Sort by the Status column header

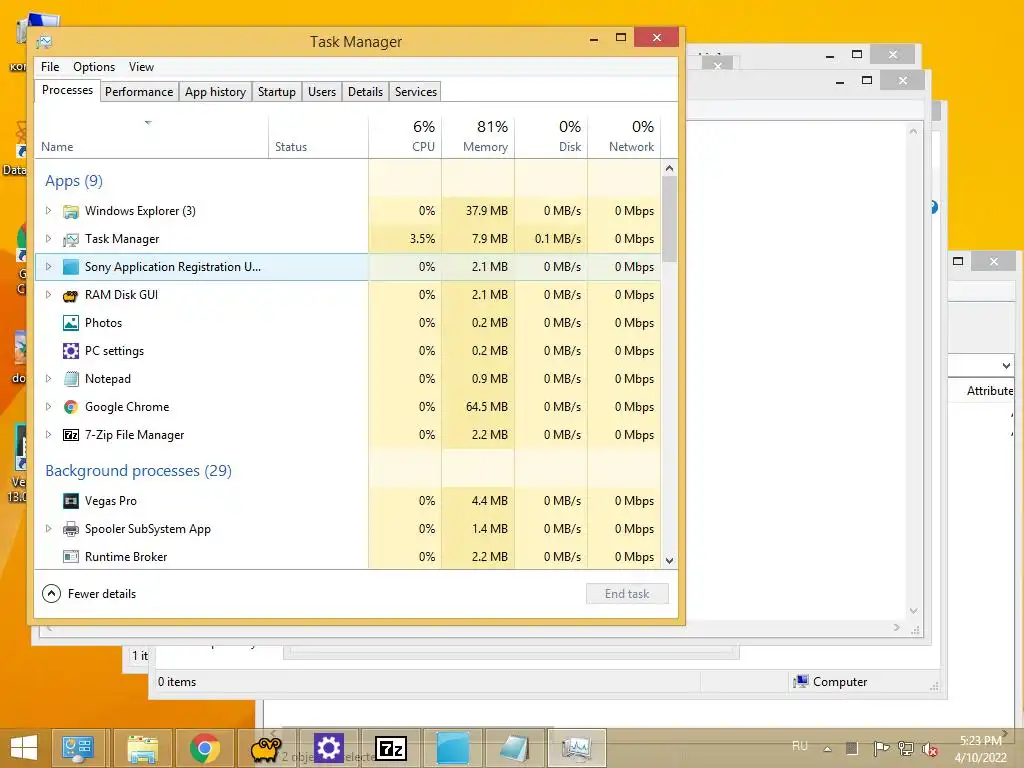pos(318,137)
